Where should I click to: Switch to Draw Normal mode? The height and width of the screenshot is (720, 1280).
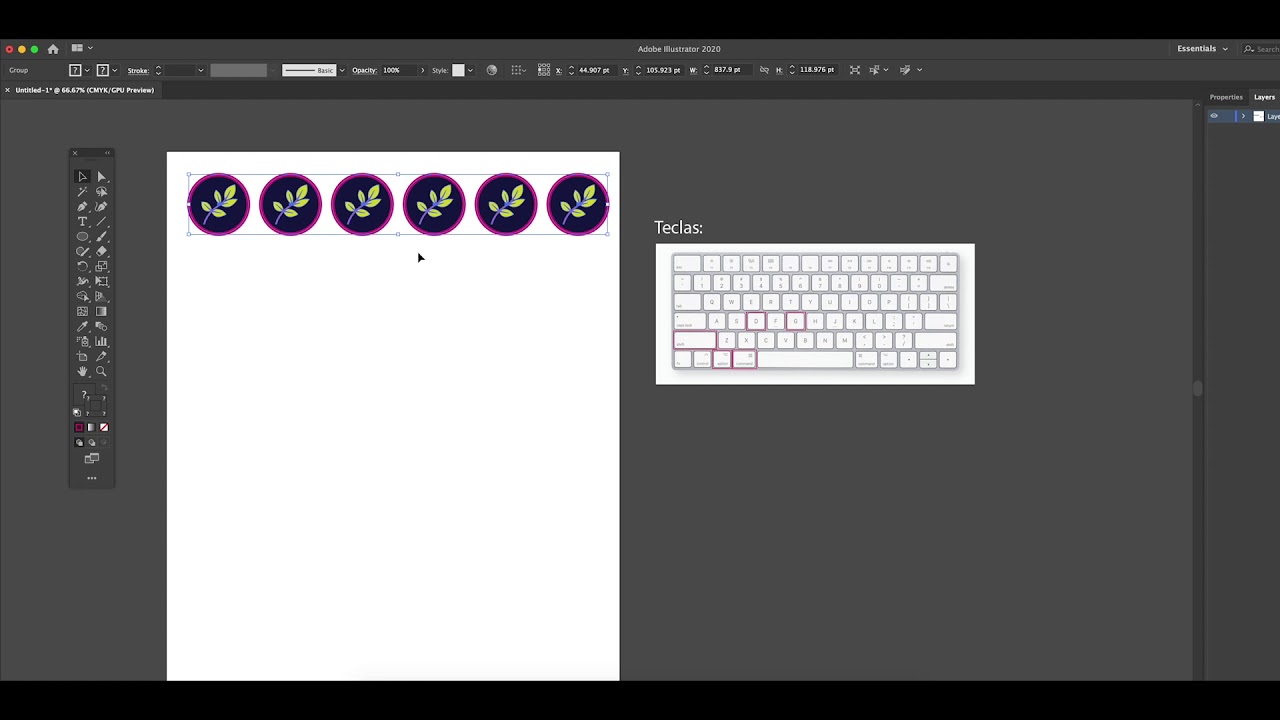click(x=79, y=442)
